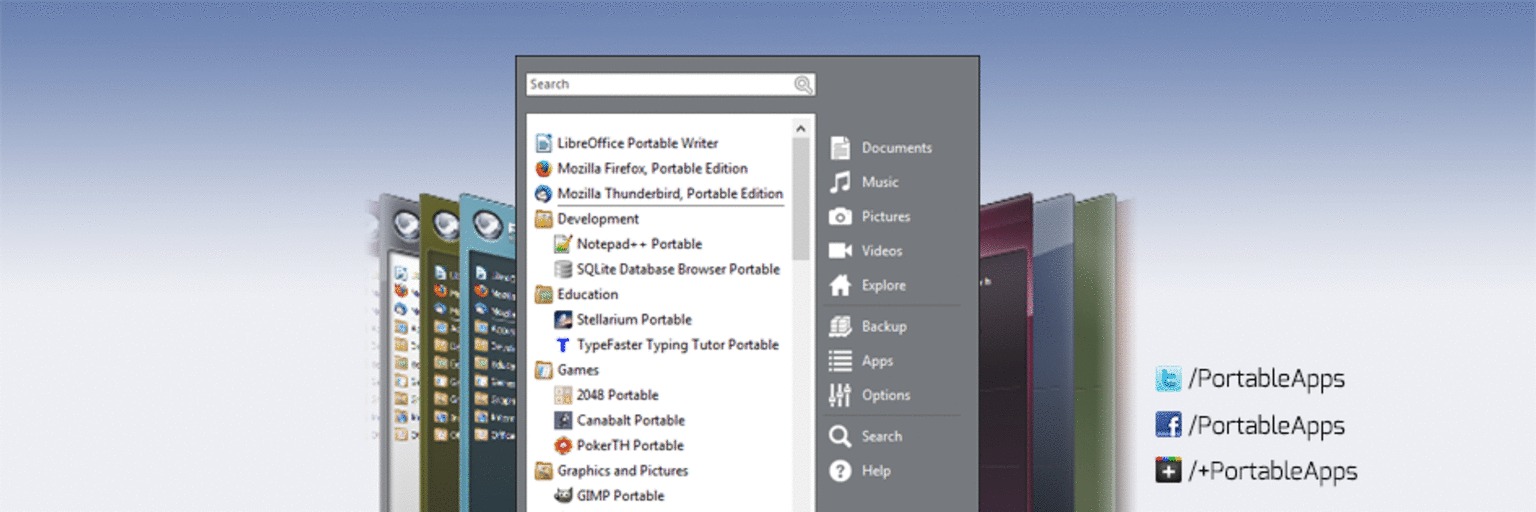The height and width of the screenshot is (512, 1536).
Task: Select 'TypeFaster Typing Tutor Portable' text
Action: coord(678,344)
